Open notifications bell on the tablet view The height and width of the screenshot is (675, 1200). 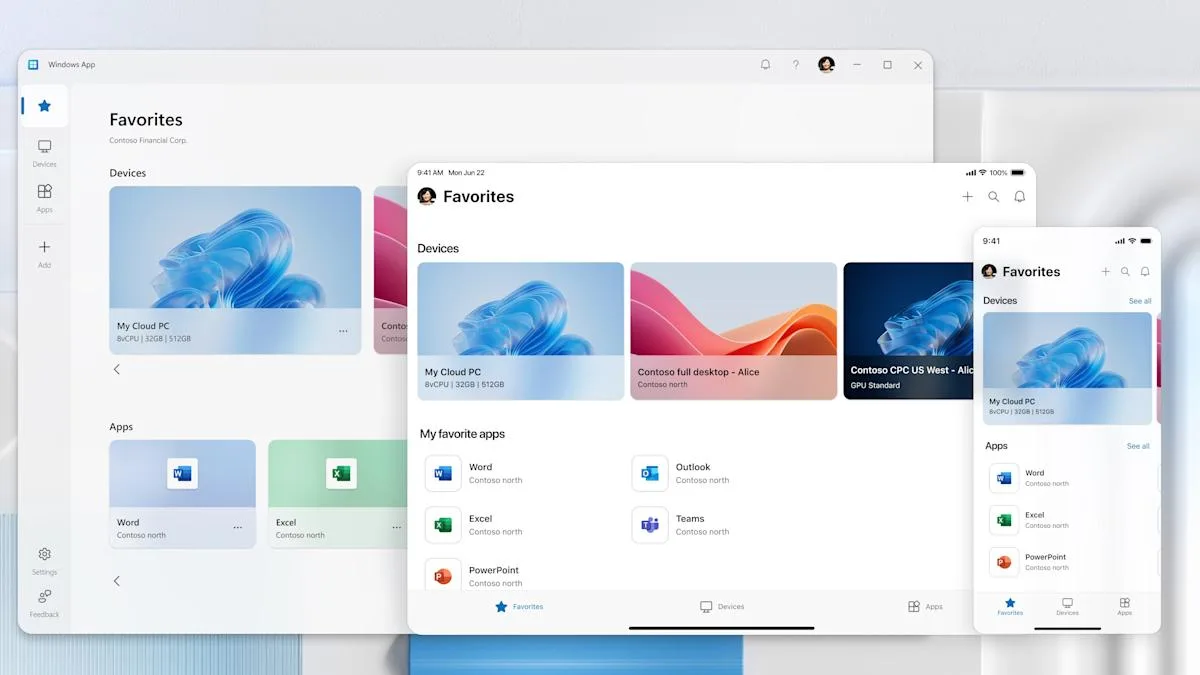click(1019, 197)
